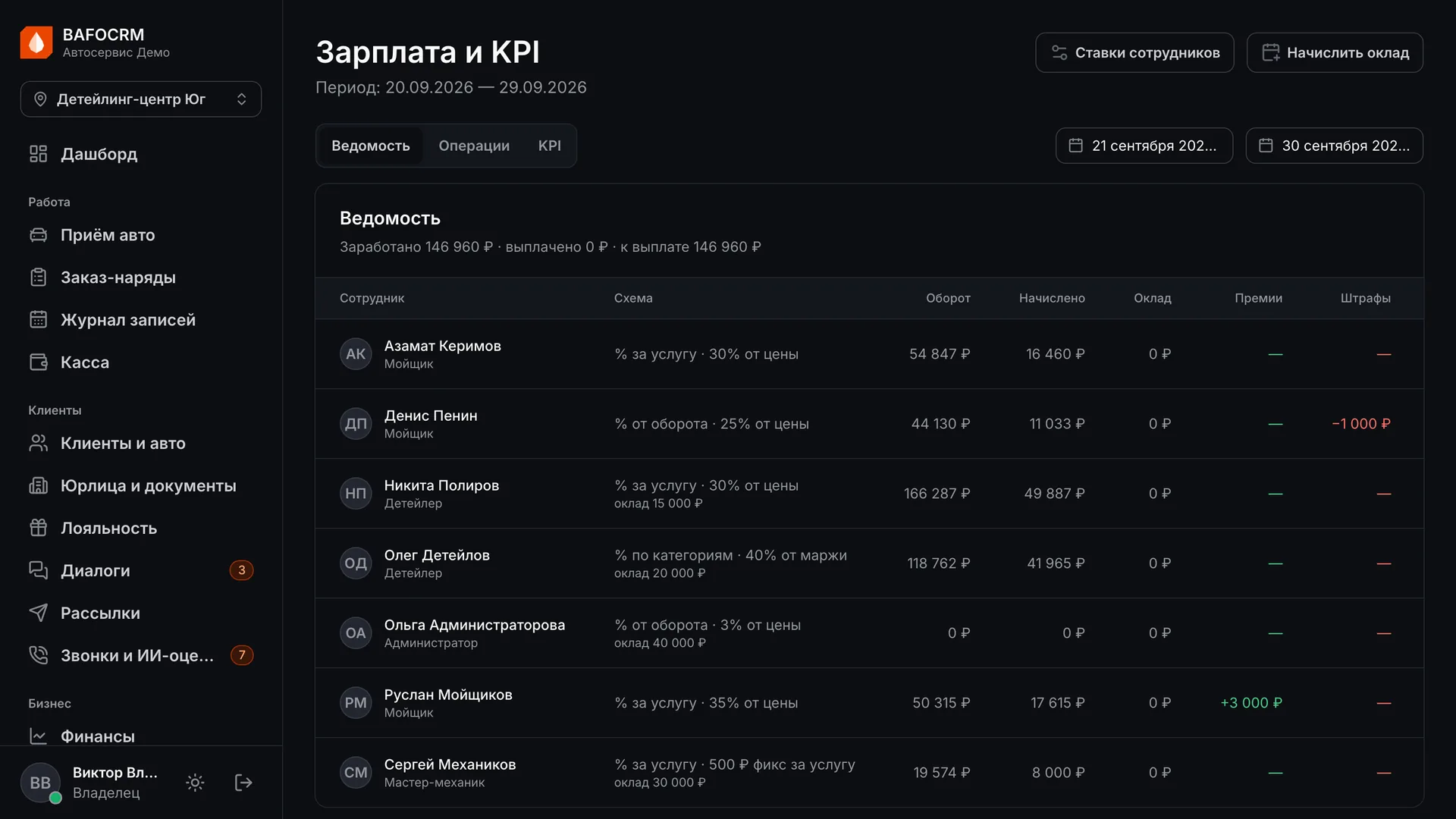Click the wallet icon for Касса
This screenshot has width=1456, height=819.
38,362
